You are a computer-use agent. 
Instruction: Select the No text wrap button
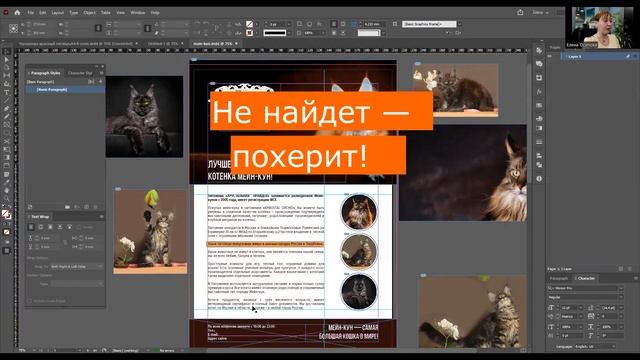pyautogui.click(x=31, y=227)
